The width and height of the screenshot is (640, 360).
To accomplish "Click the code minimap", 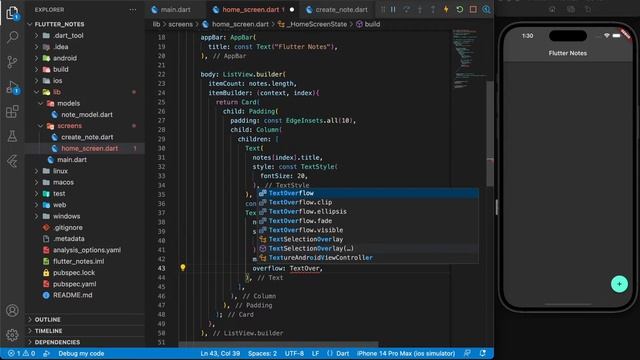I will tap(469, 59).
